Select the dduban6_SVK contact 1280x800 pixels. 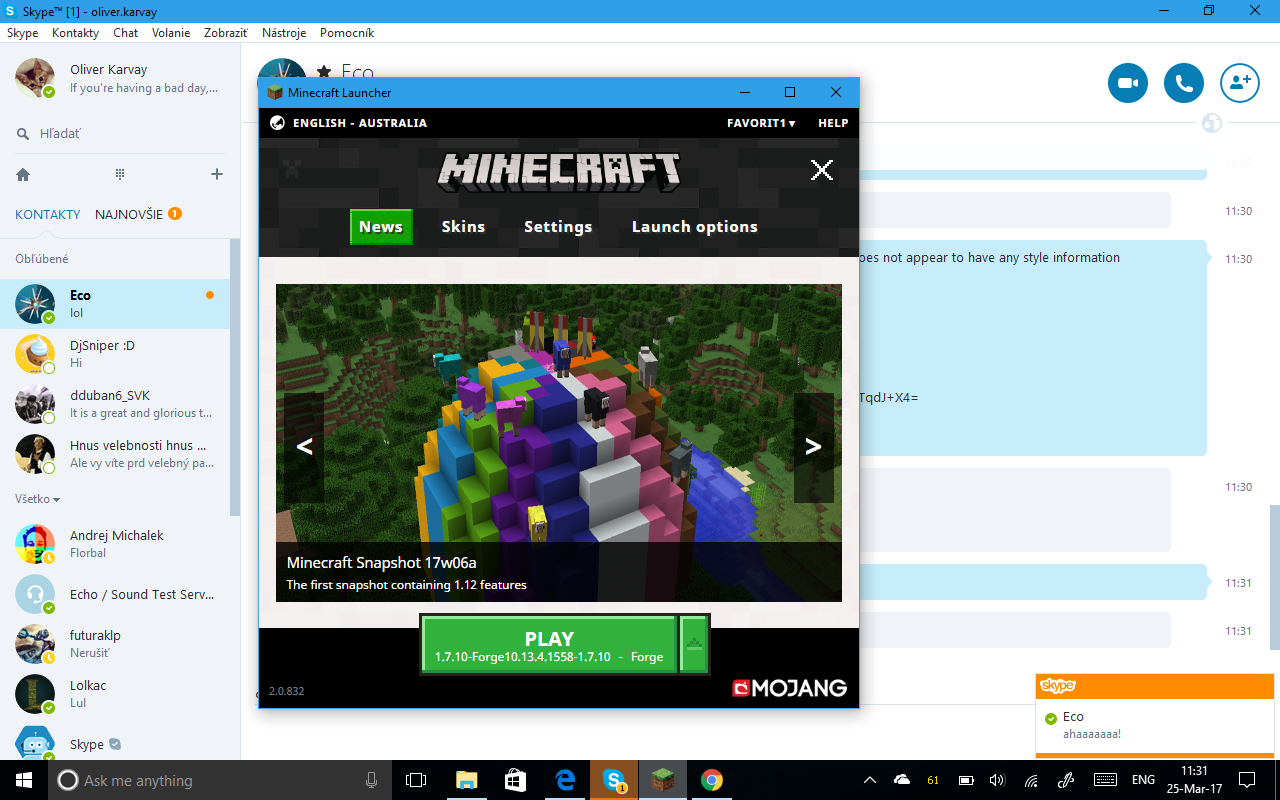click(115, 404)
